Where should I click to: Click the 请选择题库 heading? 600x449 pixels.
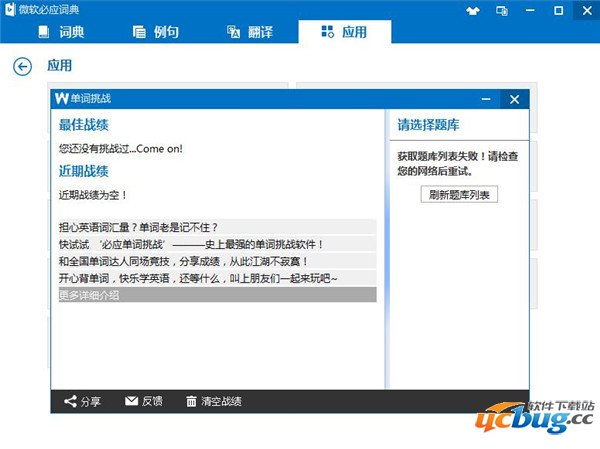pos(428,125)
